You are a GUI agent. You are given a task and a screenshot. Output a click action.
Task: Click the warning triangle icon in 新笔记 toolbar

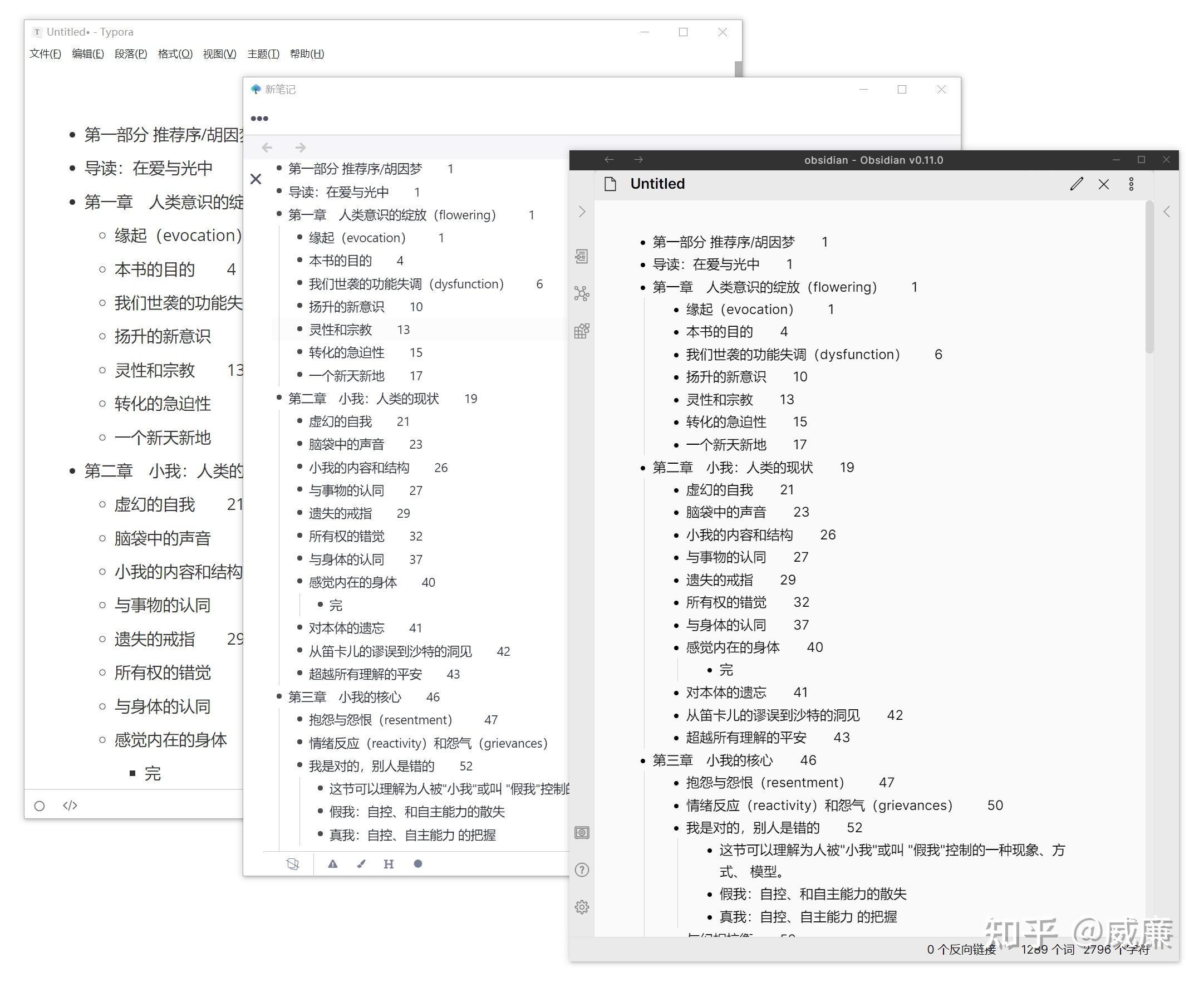332,864
